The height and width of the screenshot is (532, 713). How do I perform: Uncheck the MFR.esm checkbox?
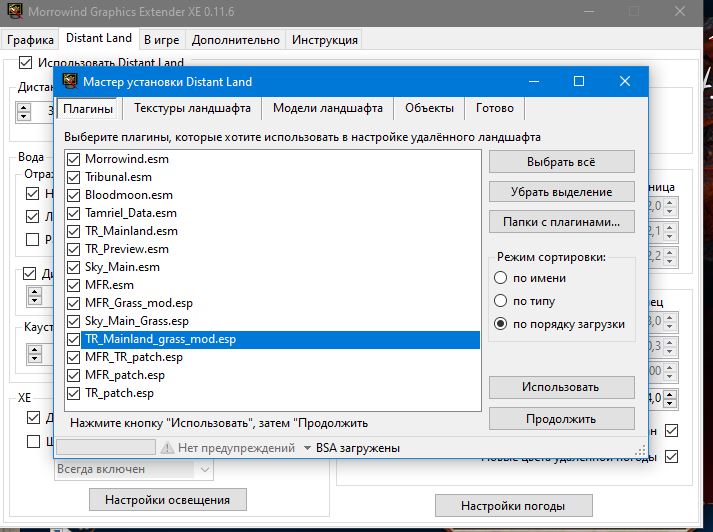pos(73,285)
